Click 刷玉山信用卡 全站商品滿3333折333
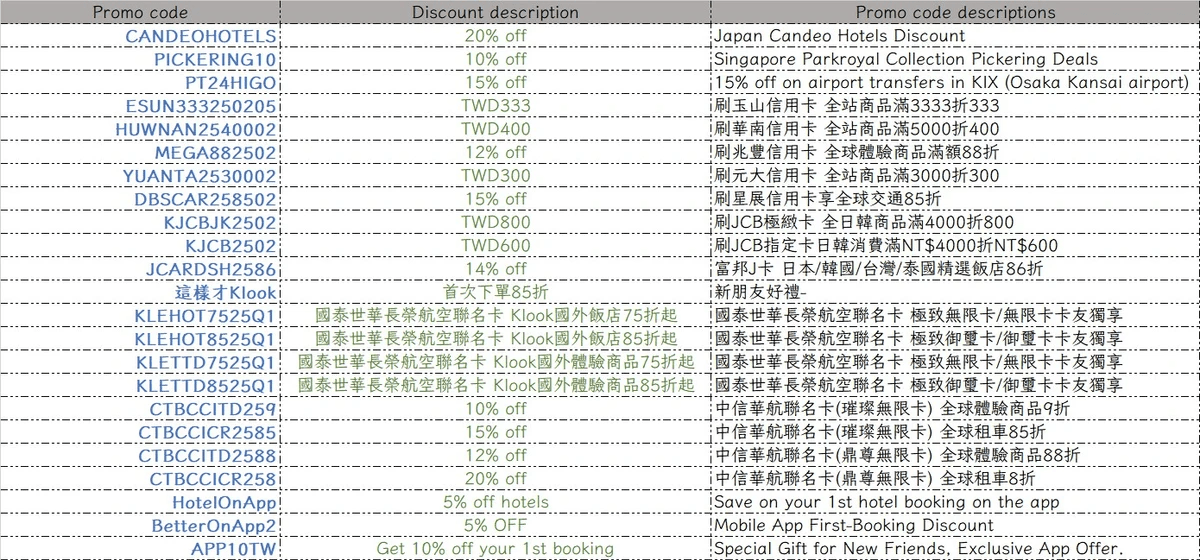This screenshot has height=560, width=1200. tap(856, 106)
